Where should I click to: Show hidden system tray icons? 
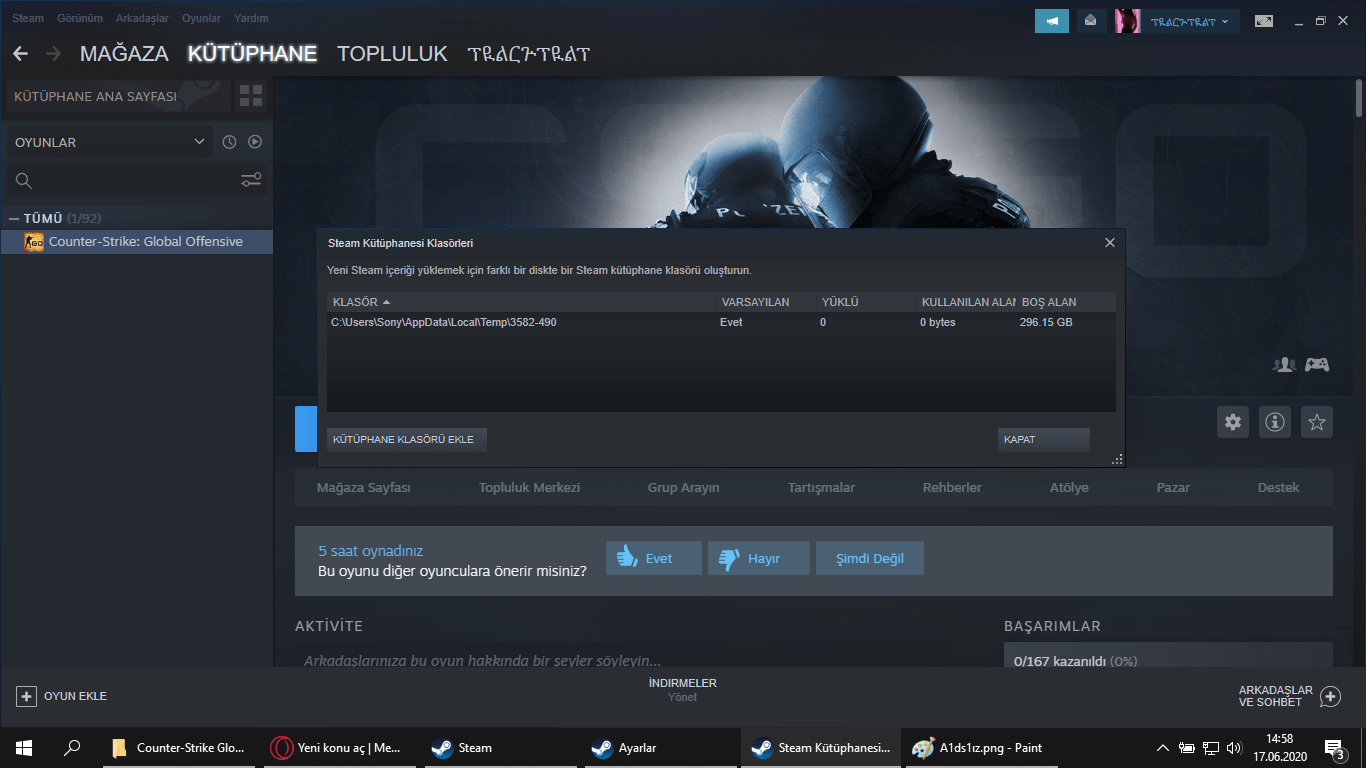tap(1162, 748)
